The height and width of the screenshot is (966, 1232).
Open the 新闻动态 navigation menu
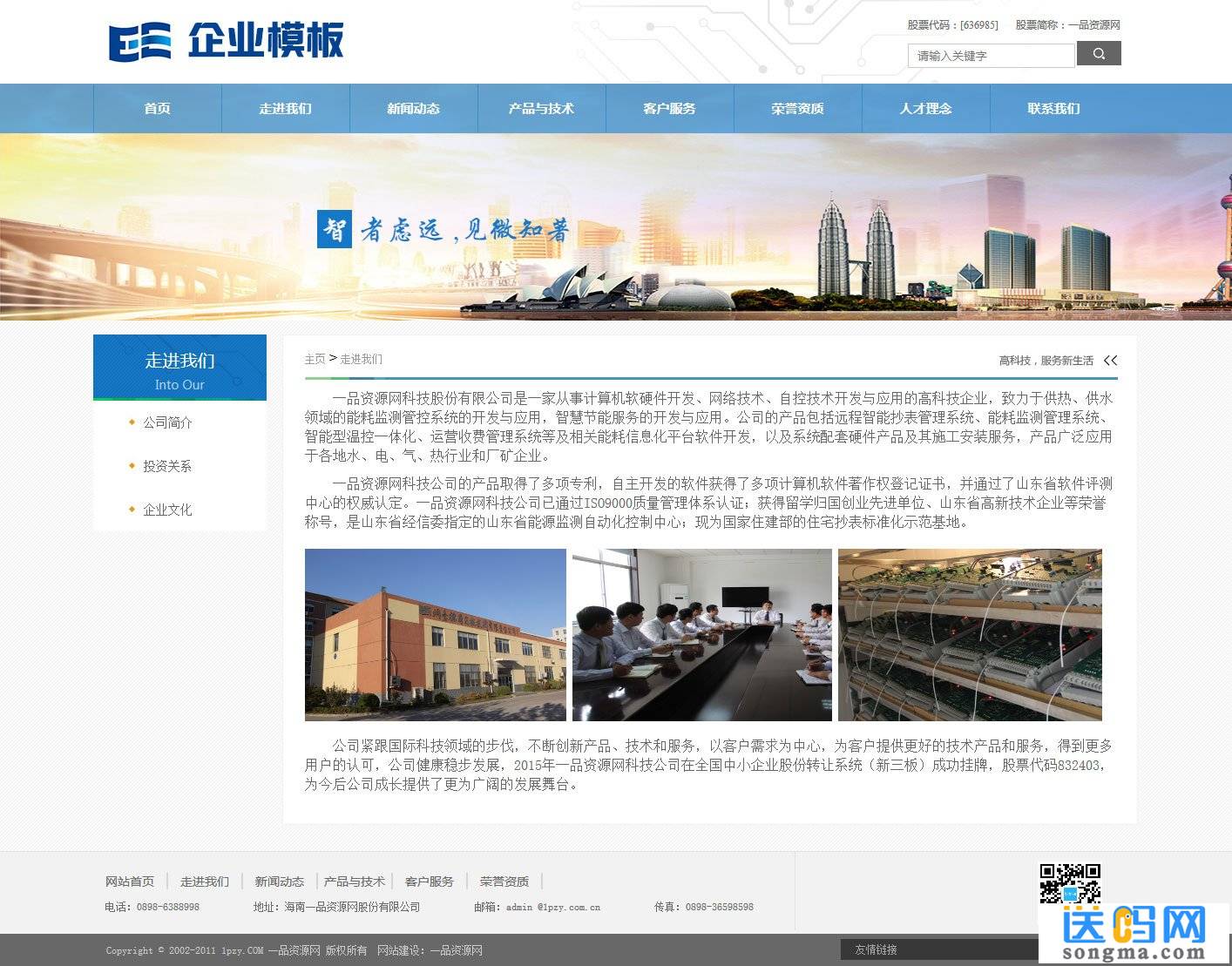(x=413, y=108)
